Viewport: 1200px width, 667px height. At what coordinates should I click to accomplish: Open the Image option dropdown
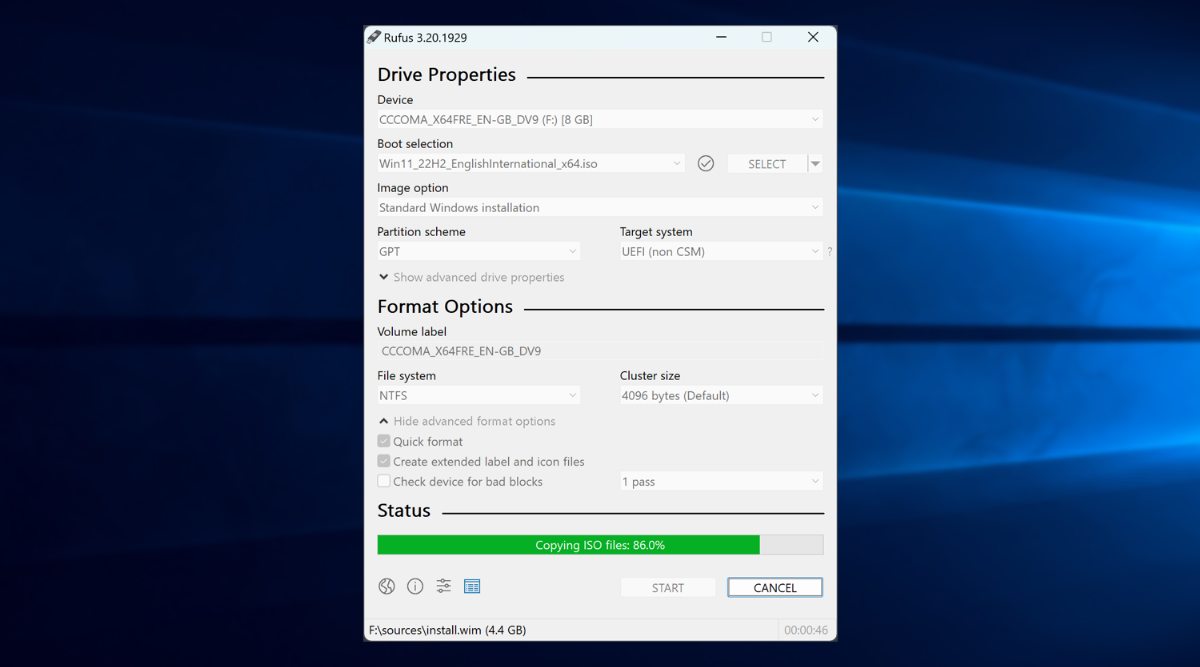600,207
